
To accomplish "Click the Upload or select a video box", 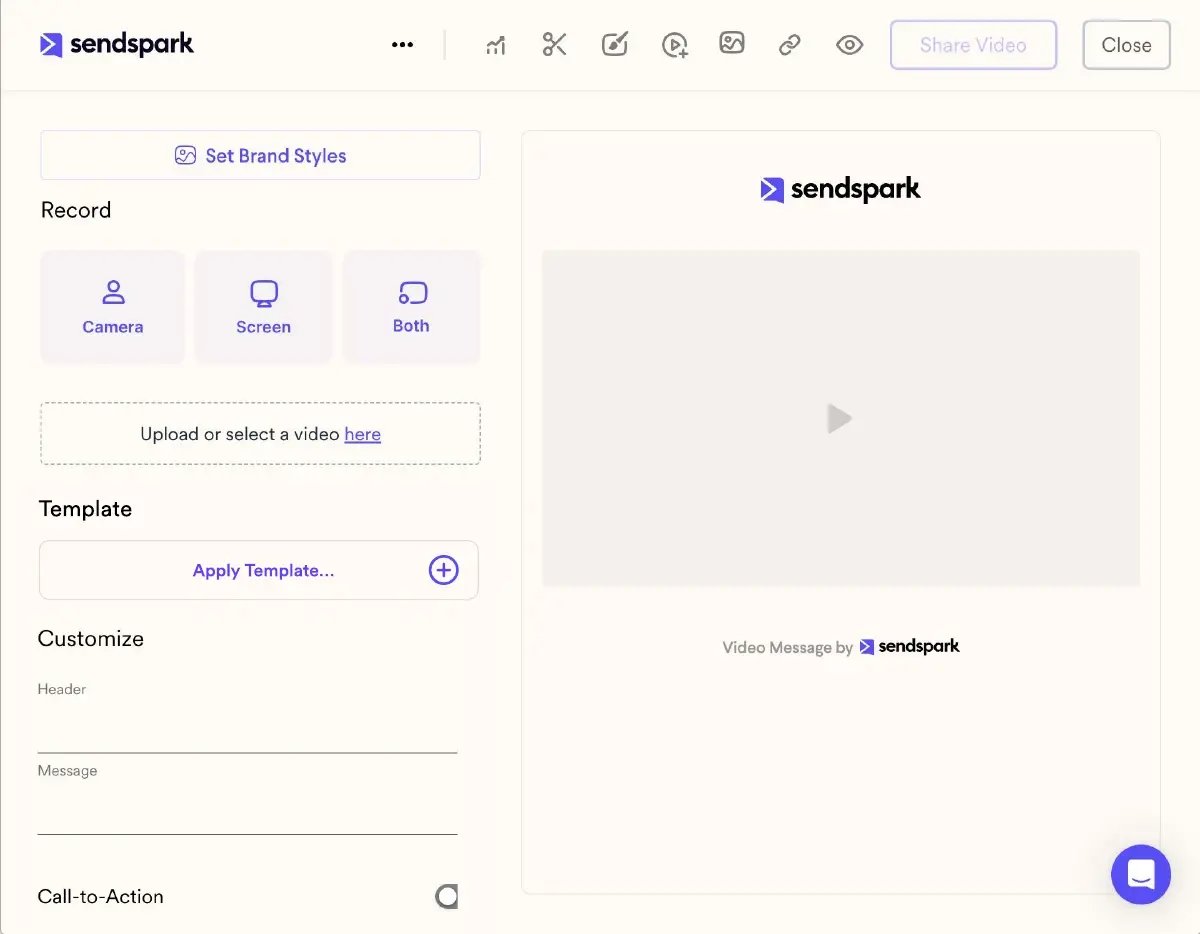I will [x=260, y=434].
